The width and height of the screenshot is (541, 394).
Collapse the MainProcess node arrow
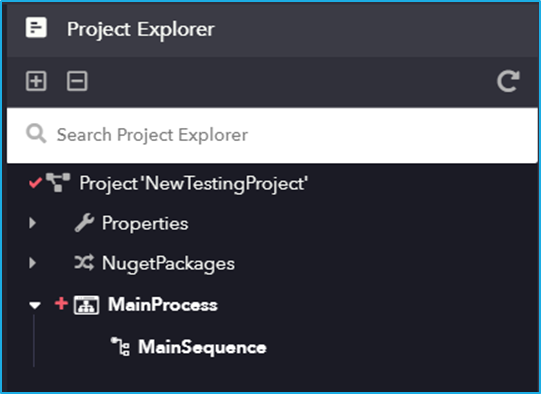pos(35,305)
